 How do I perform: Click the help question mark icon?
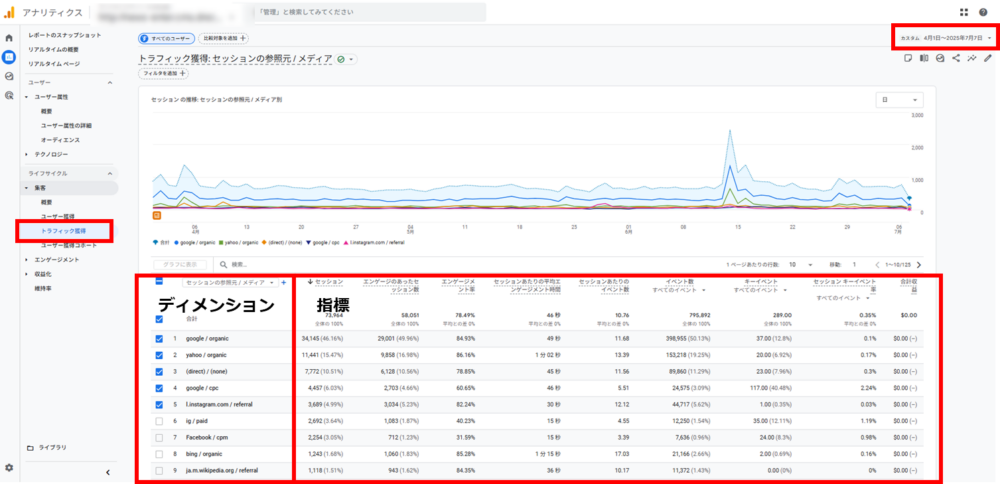986,12
